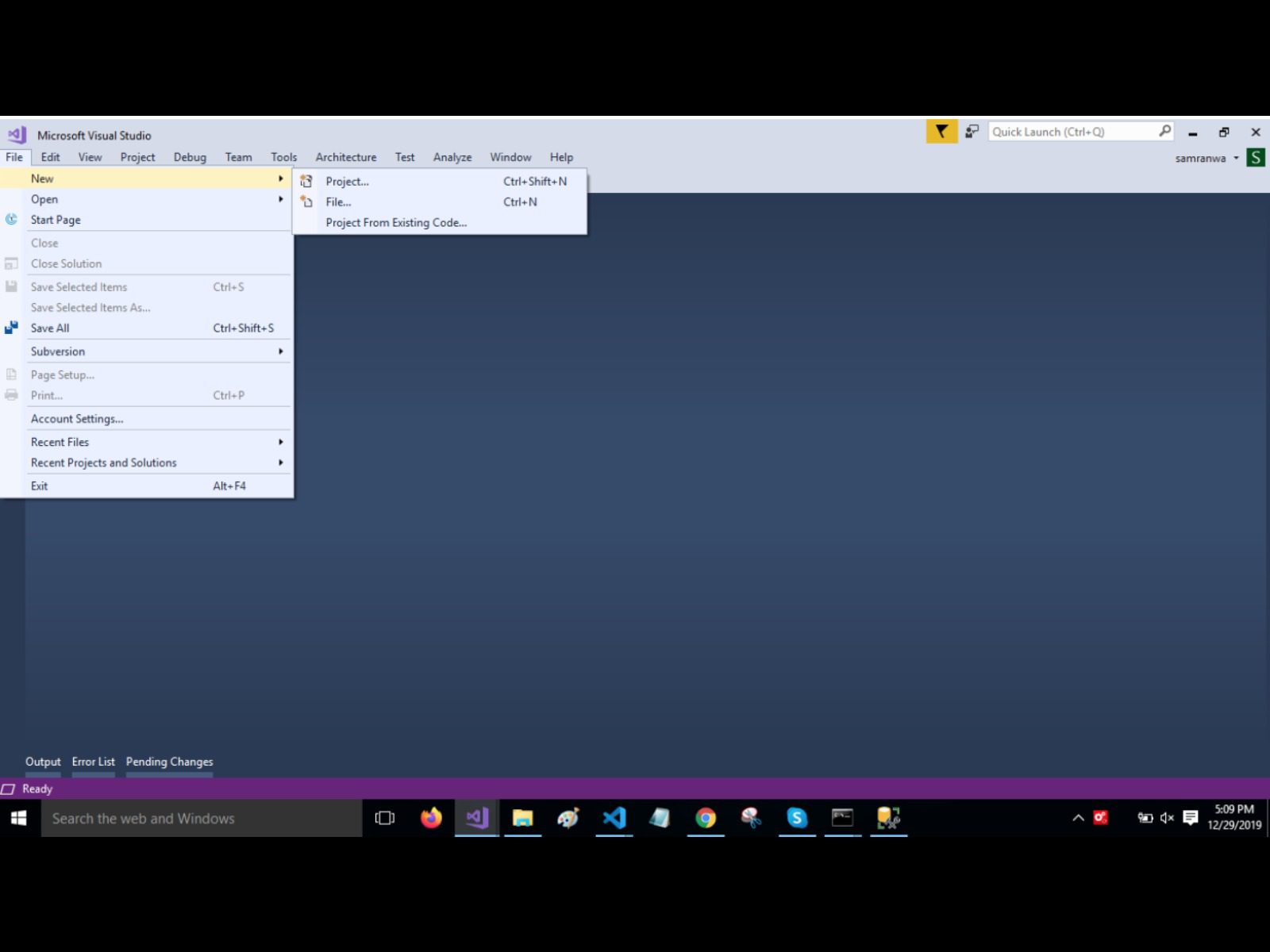Expand the Open submenu
Screen dimensions: 1270x952
point(147,199)
